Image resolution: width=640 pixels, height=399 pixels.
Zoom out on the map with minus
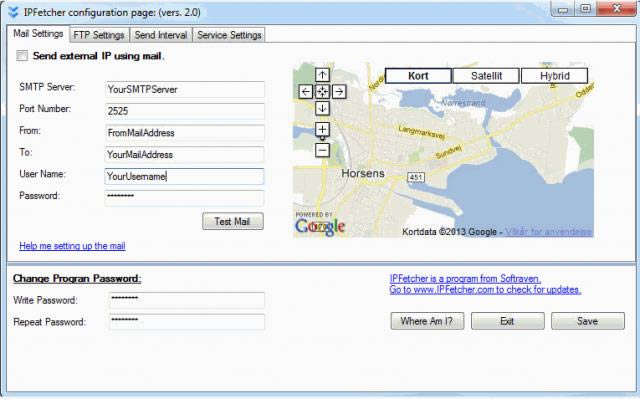point(322,150)
